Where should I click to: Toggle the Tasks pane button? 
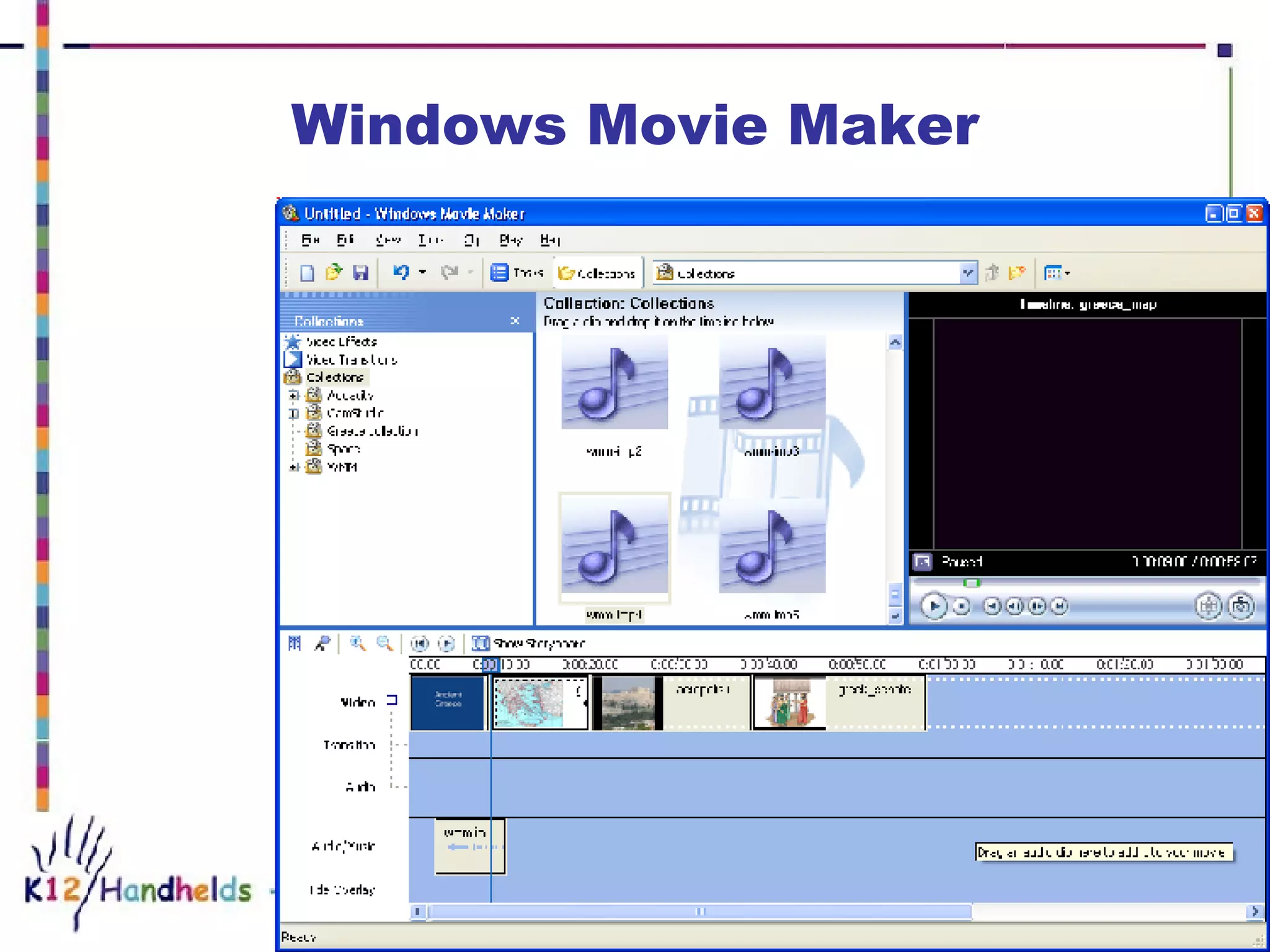(x=517, y=273)
